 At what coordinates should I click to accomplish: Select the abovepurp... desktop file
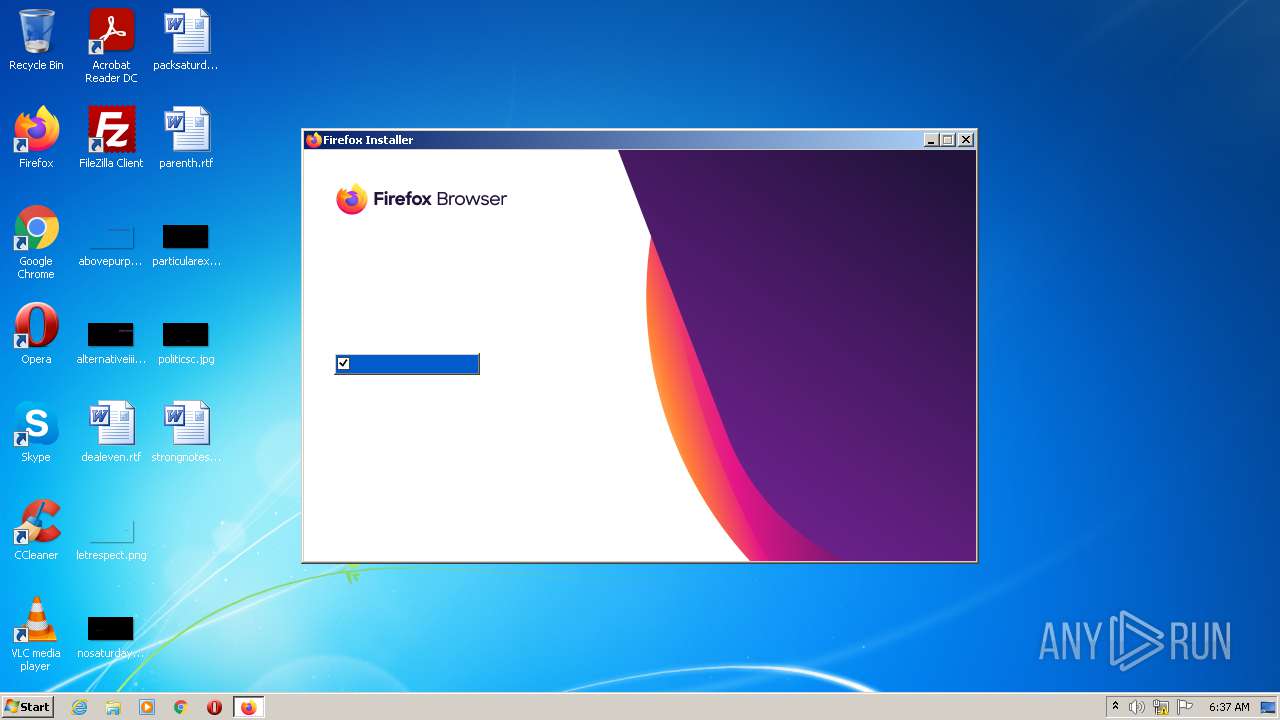pos(111,246)
